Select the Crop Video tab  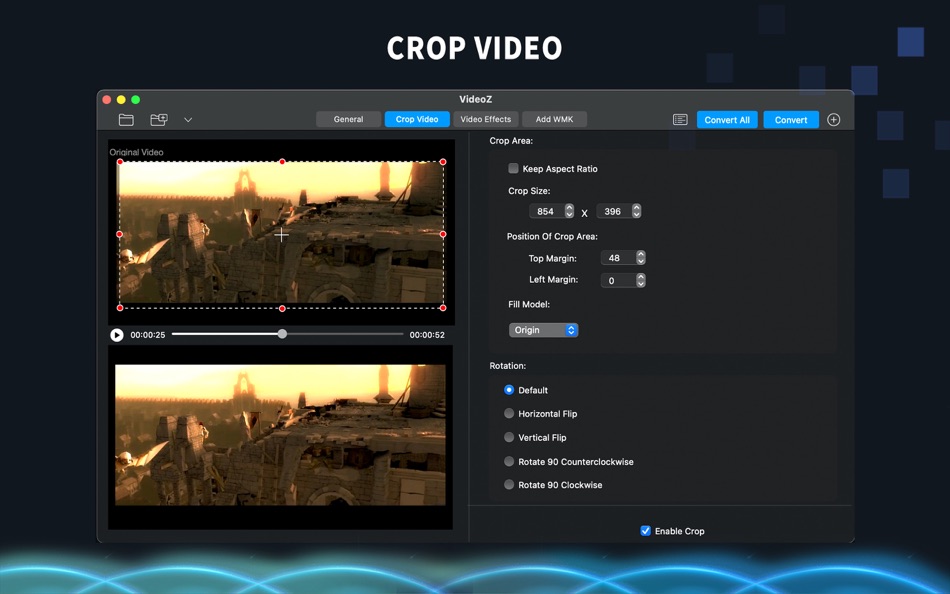pyautogui.click(x=417, y=119)
